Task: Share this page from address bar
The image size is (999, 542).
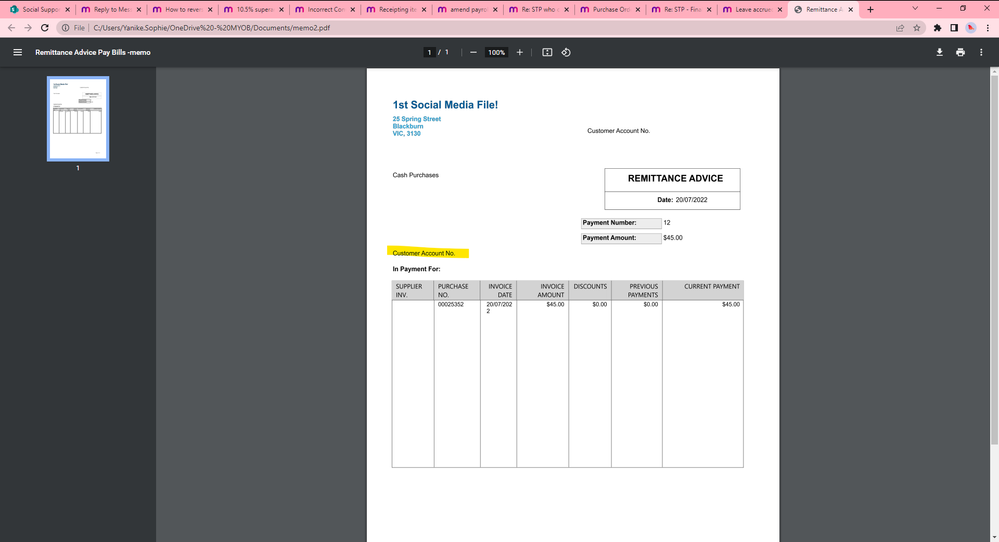Action: 901,28
